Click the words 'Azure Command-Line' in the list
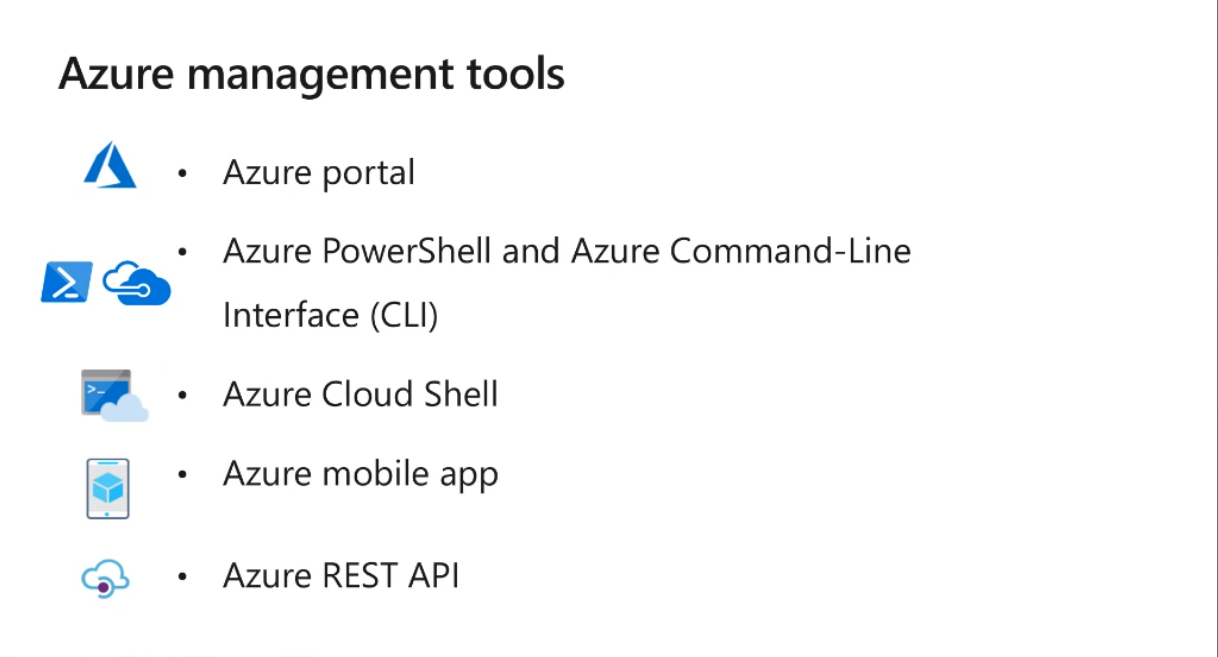 (x=741, y=251)
